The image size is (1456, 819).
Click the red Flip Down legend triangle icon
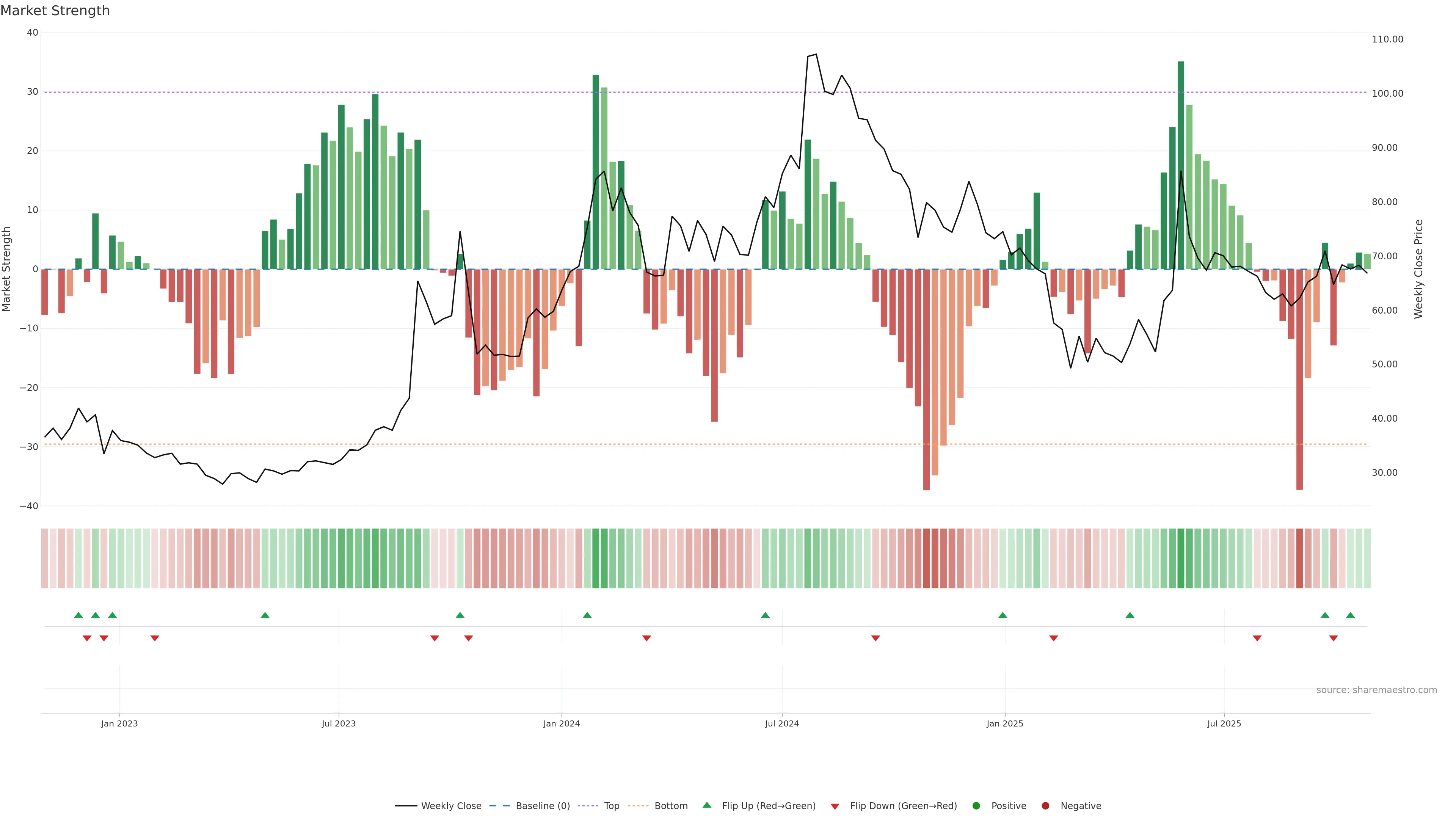pyautogui.click(x=835, y=806)
